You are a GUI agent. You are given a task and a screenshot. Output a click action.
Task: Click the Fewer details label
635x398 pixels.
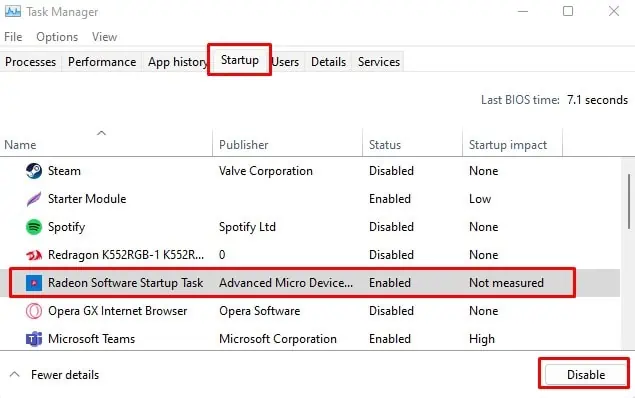[x=65, y=375]
